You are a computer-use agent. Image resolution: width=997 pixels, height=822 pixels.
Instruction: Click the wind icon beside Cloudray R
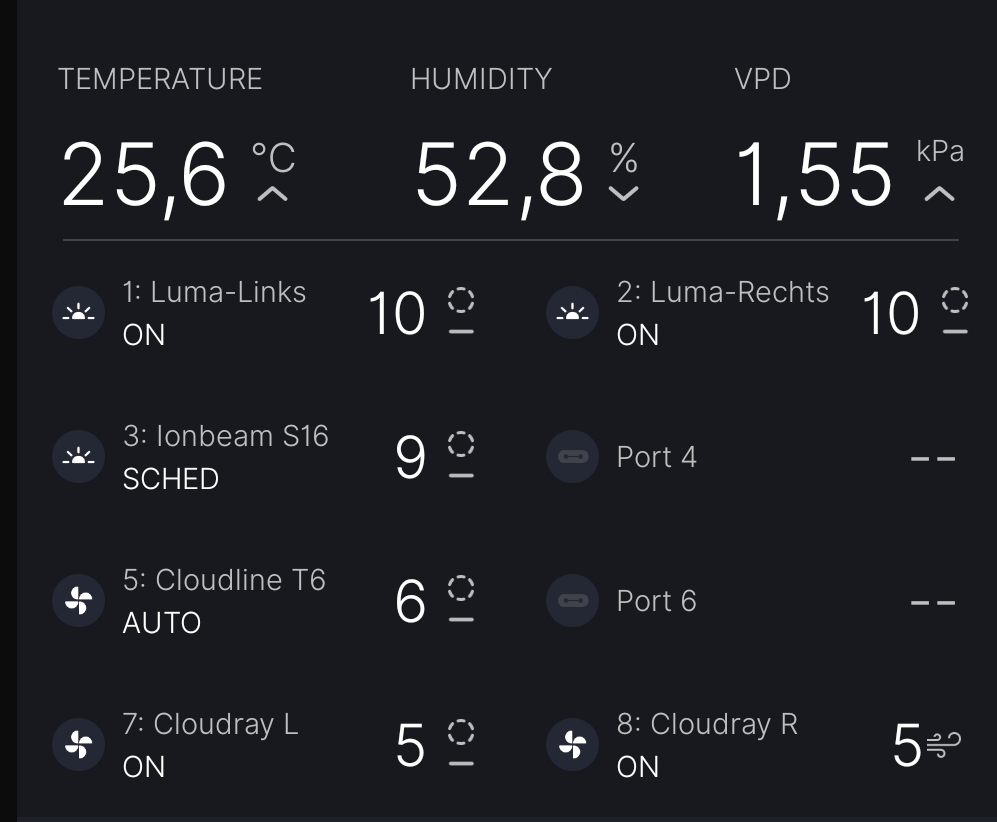[944, 745]
